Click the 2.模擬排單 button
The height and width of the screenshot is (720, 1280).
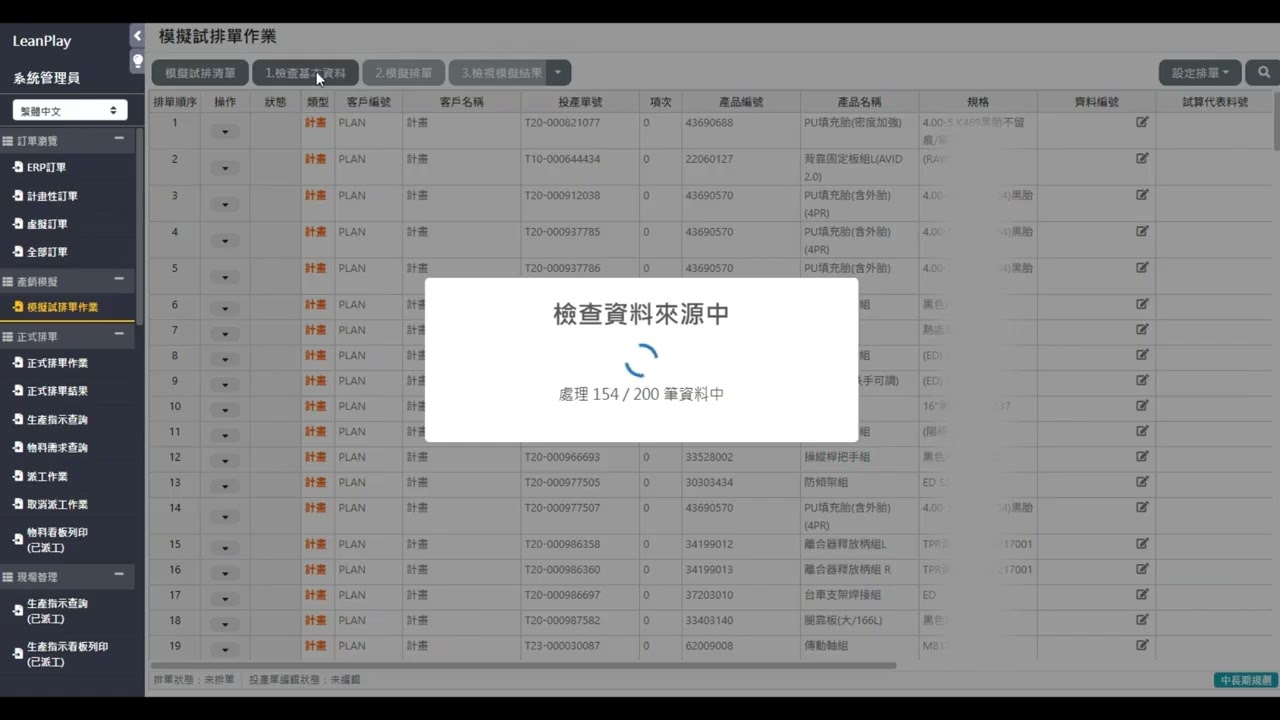click(403, 73)
